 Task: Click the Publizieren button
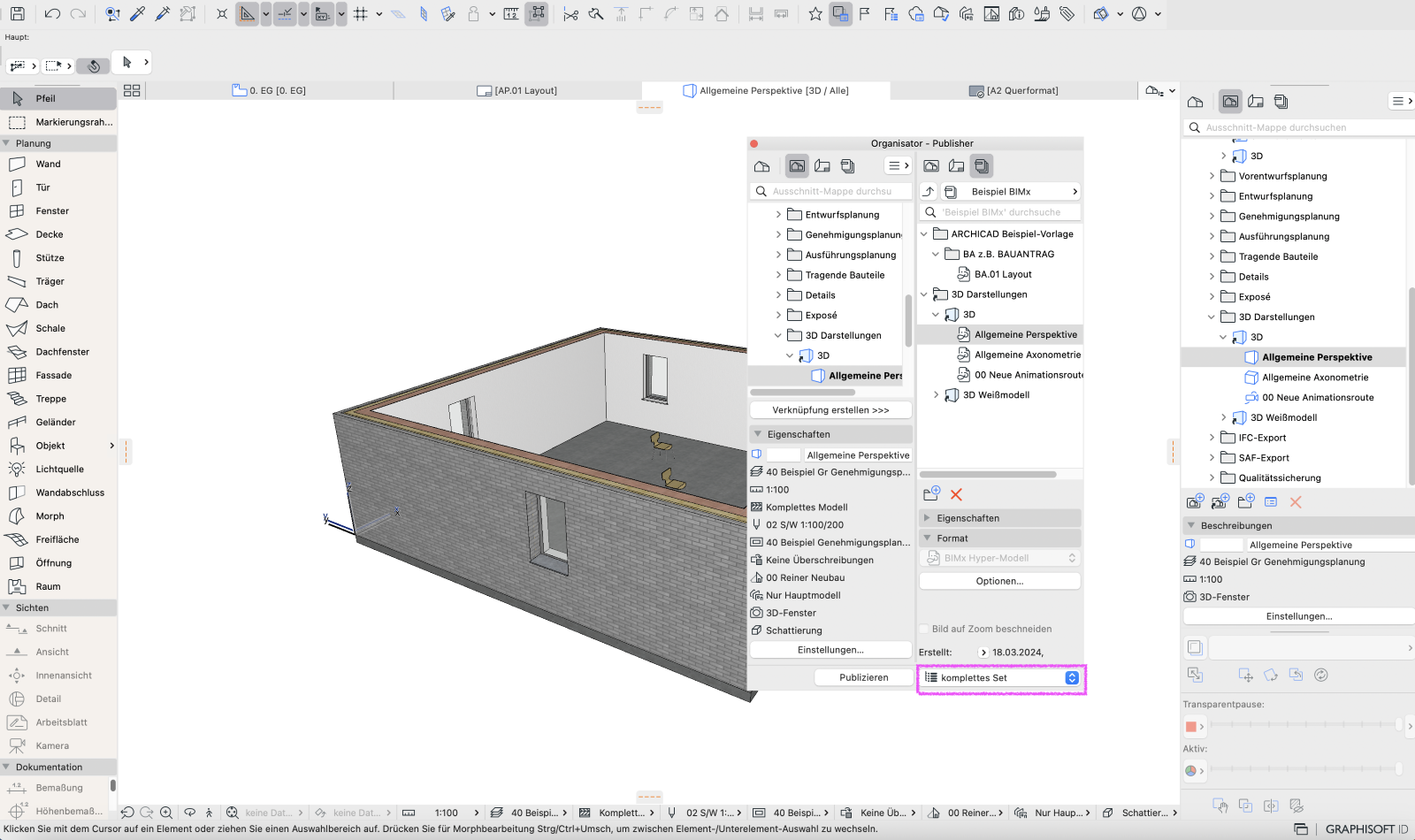click(x=864, y=677)
